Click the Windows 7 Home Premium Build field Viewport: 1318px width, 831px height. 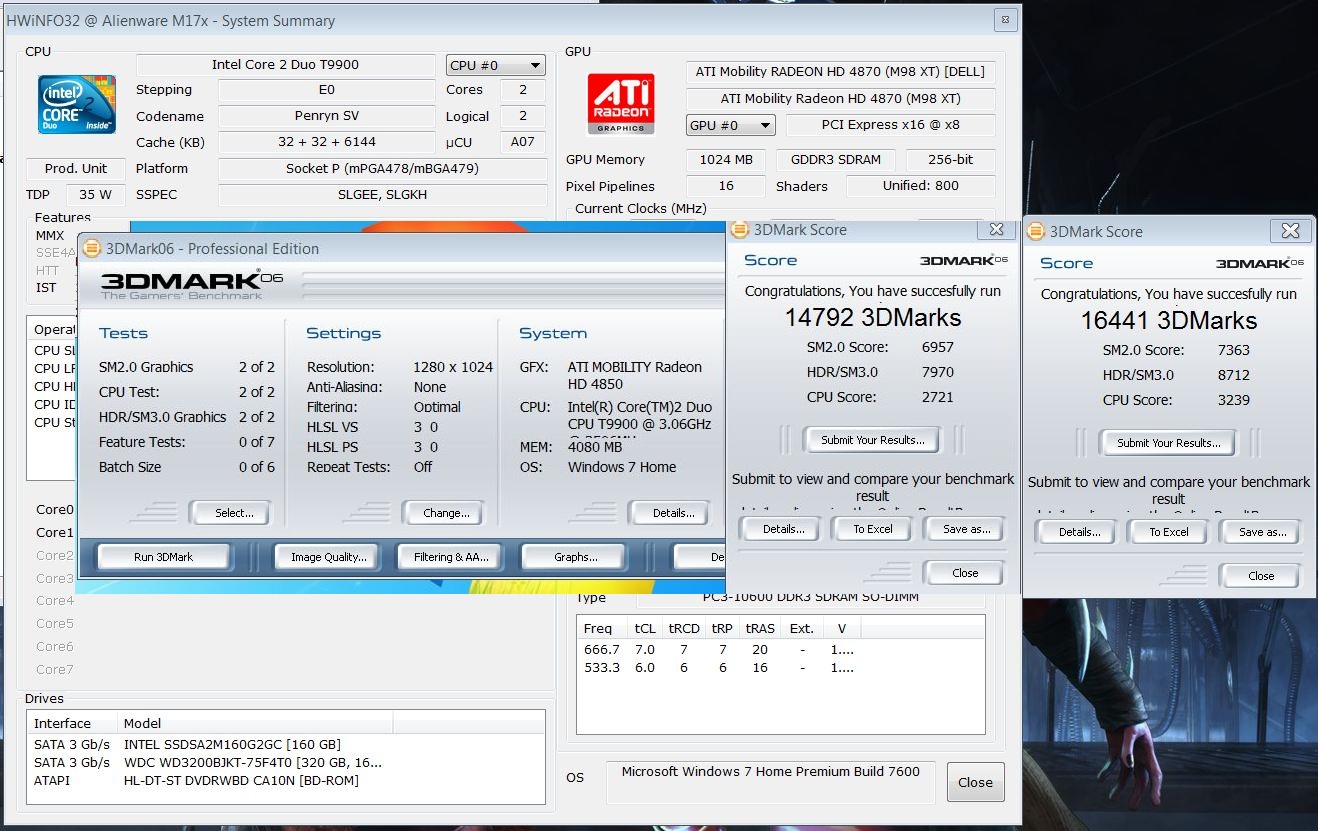(x=770, y=781)
